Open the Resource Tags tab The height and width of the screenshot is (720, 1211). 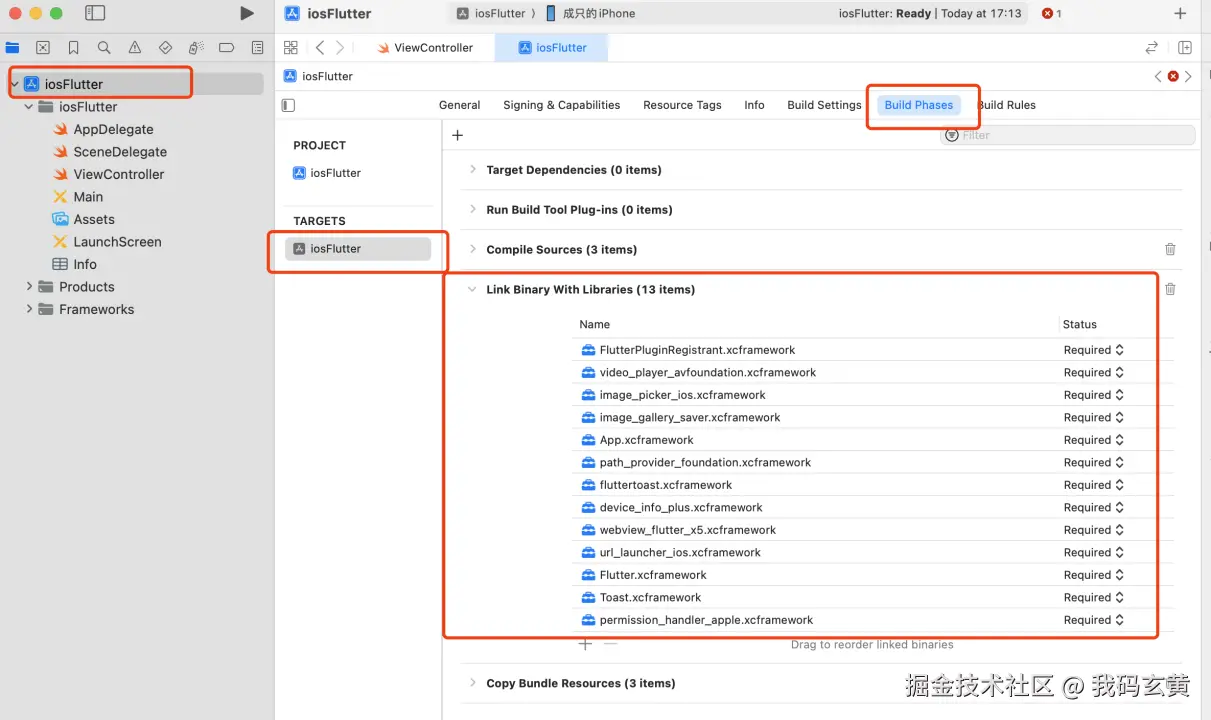coord(682,105)
